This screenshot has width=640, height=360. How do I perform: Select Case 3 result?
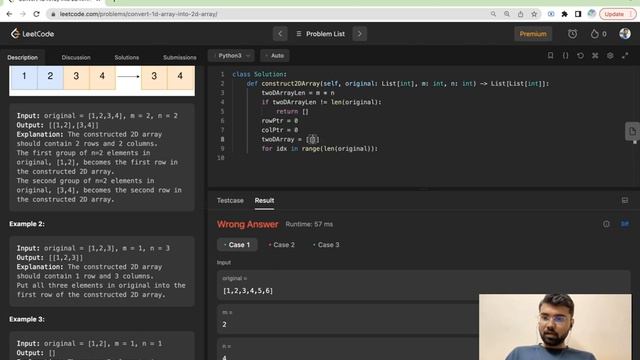pos(327,245)
